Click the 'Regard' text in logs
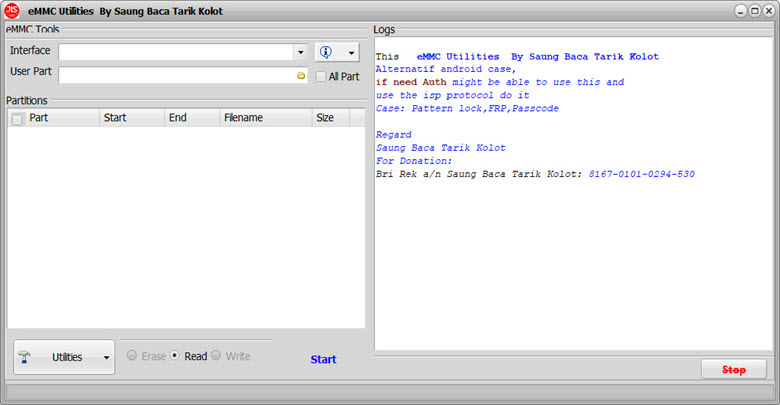The image size is (780, 405). (x=393, y=135)
